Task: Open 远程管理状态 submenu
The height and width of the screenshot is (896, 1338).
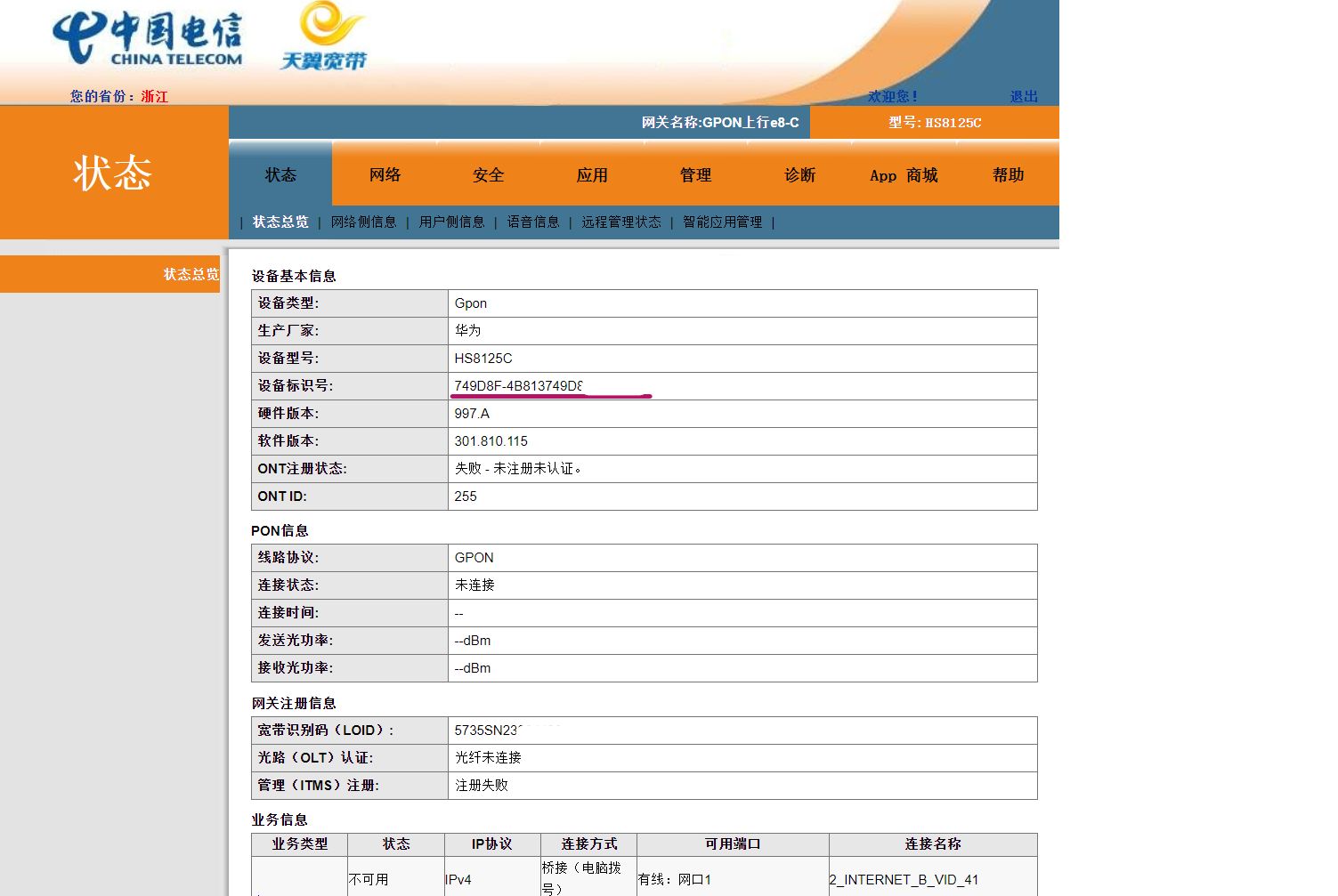Action: [x=621, y=222]
